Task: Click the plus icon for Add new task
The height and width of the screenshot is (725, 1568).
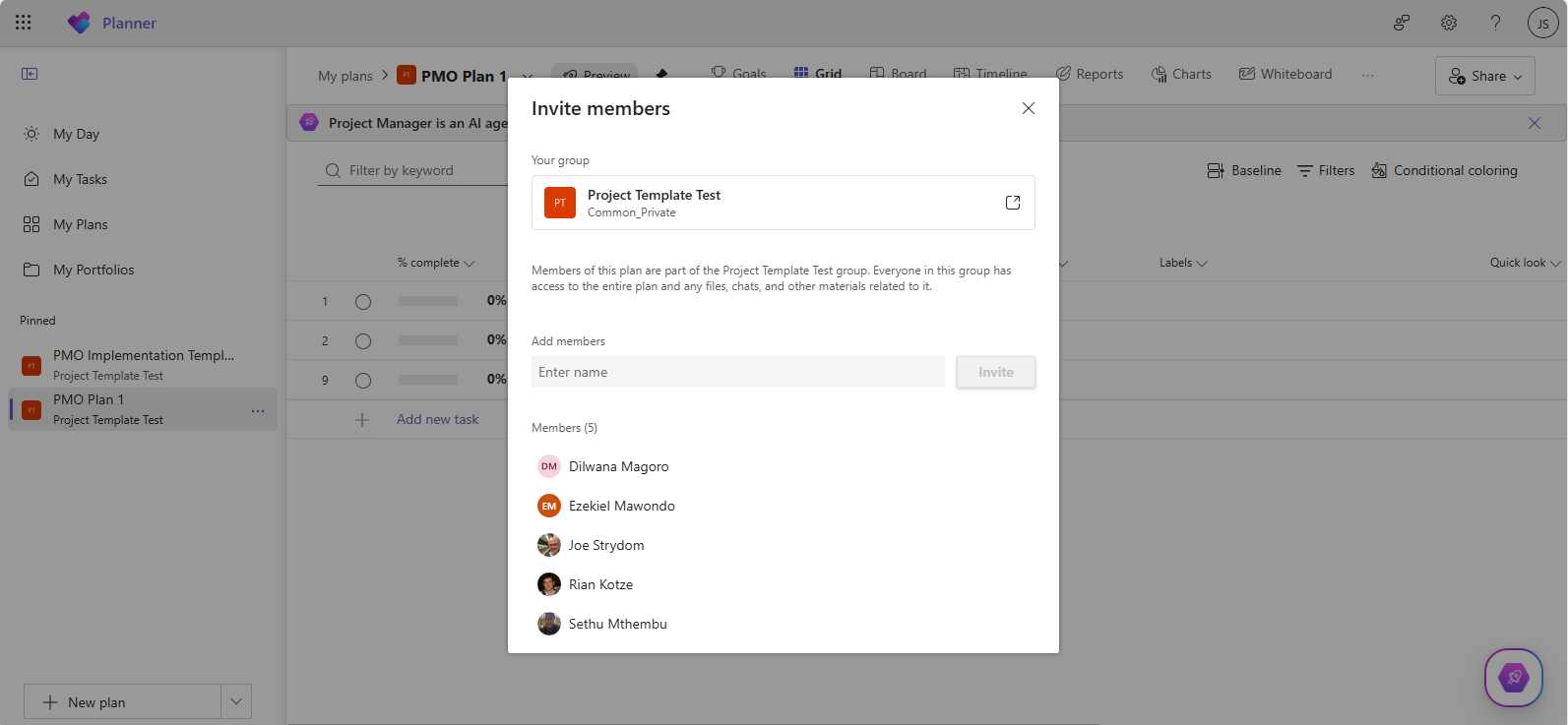Action: click(x=362, y=420)
